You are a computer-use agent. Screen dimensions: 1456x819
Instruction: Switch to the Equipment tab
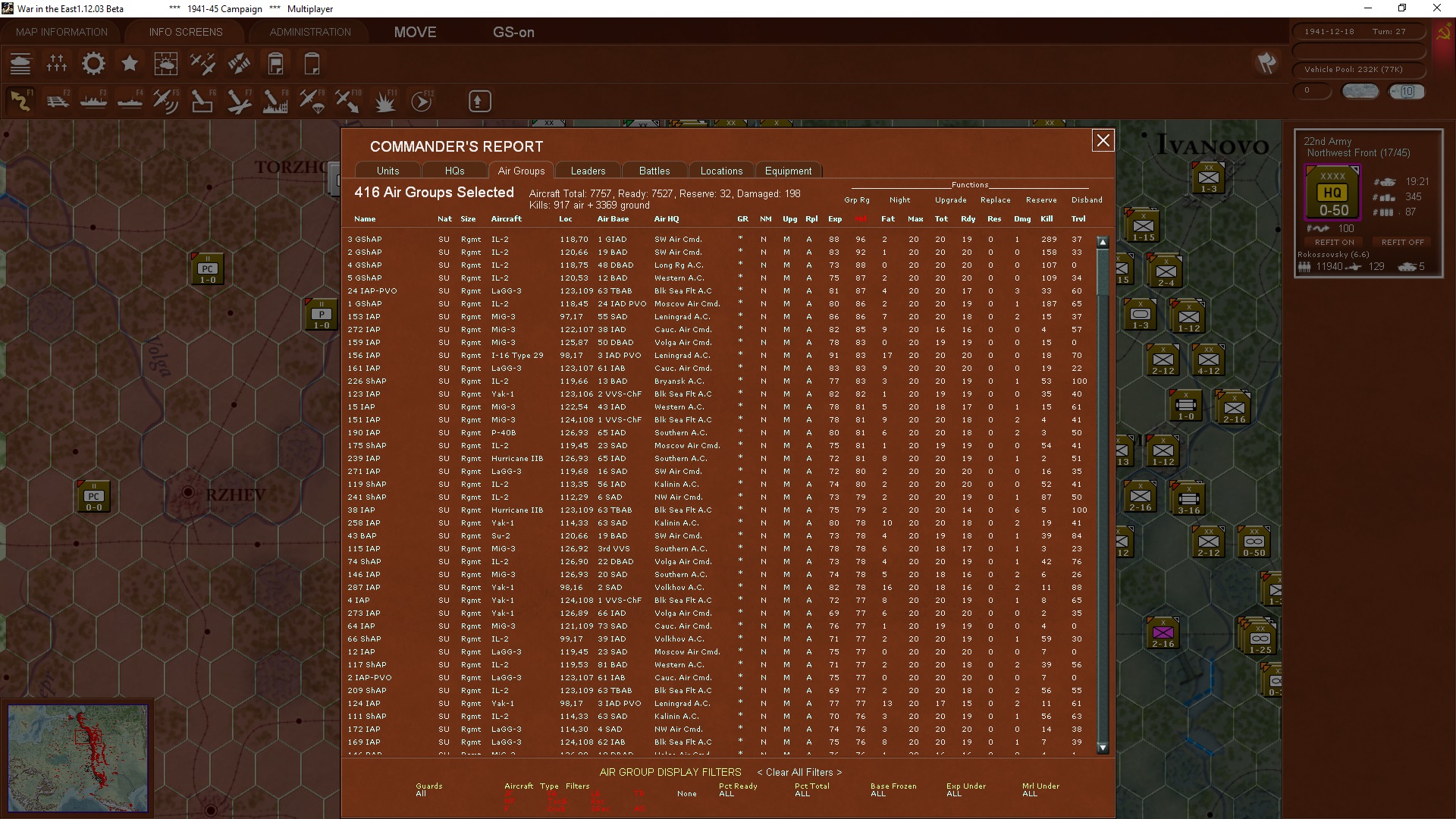[x=788, y=171]
